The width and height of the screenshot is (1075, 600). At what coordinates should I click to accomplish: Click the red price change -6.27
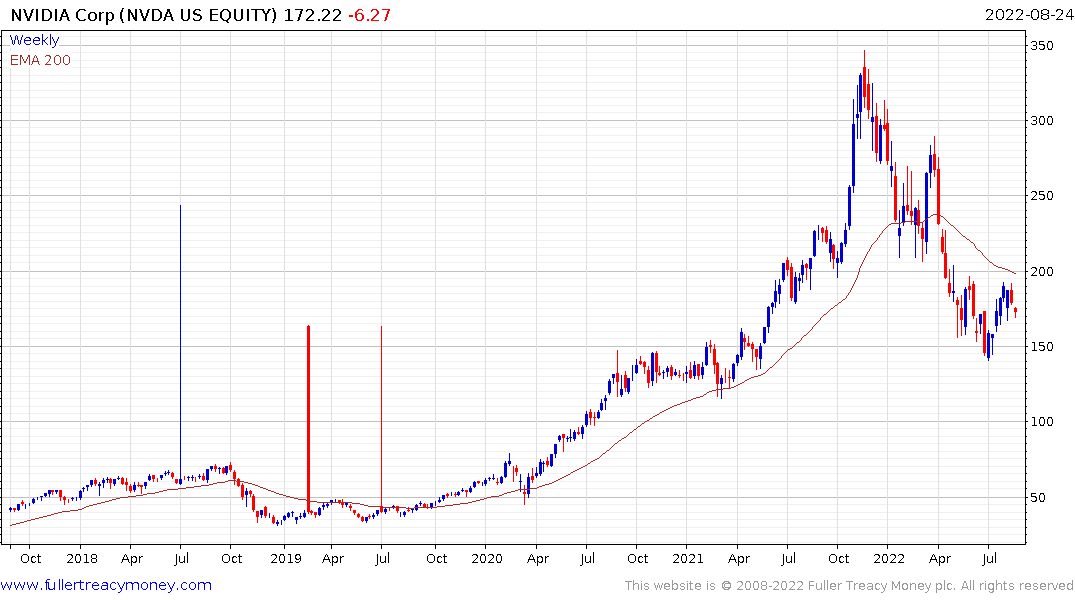click(x=370, y=15)
